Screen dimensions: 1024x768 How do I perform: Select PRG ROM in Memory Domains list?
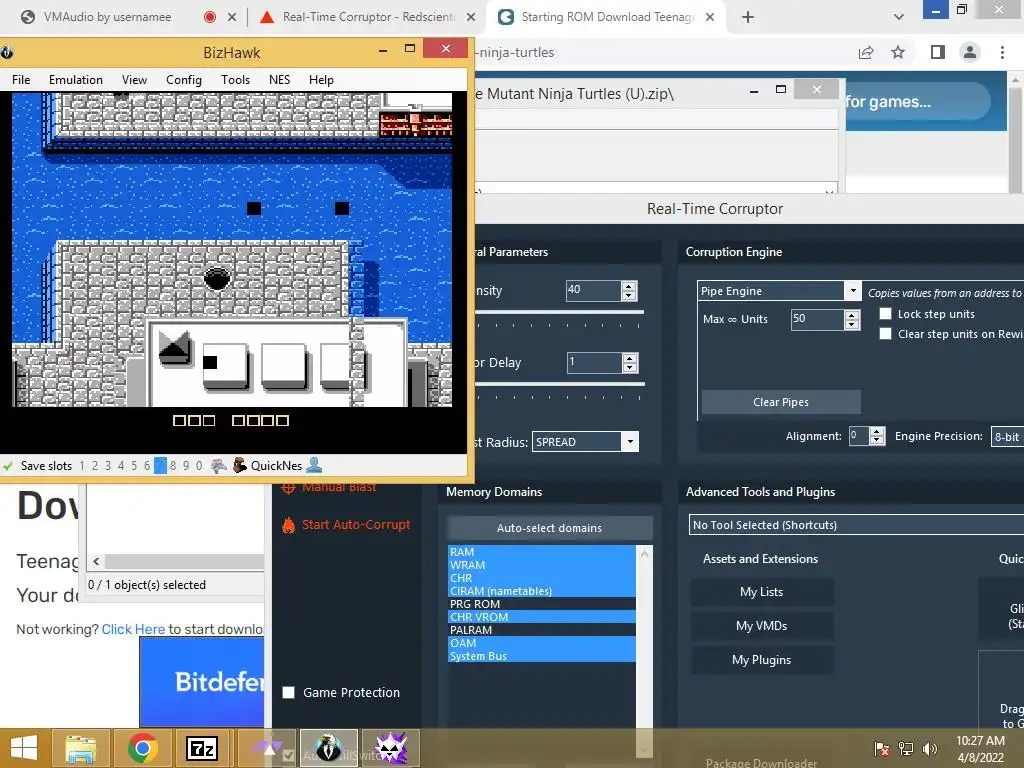pos(541,604)
